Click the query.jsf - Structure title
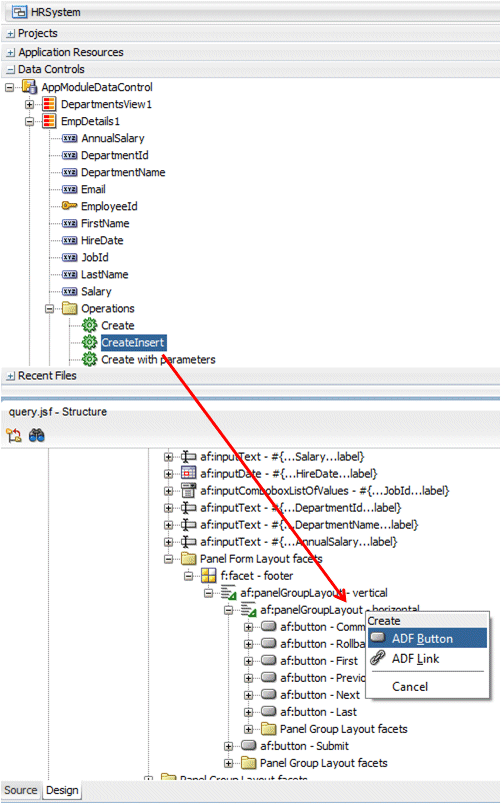 [x=57, y=411]
